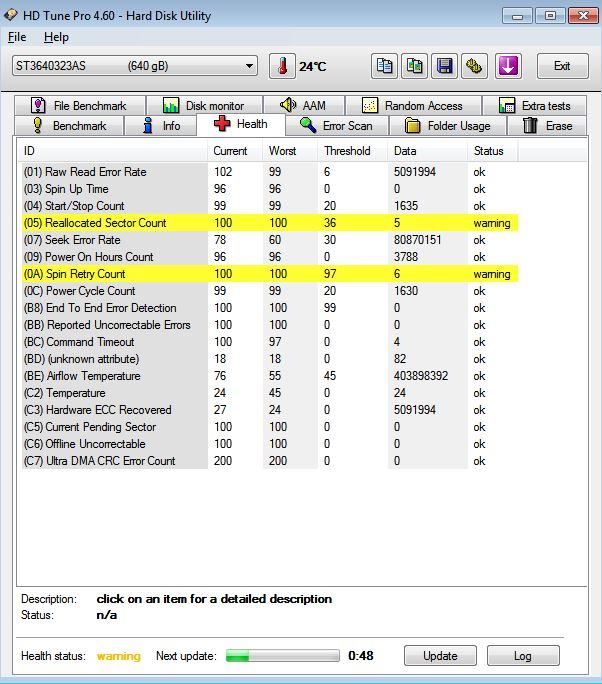This screenshot has width=602, height=684.
Task: Select the Airflow Temperature row
Action: click(x=270, y=376)
